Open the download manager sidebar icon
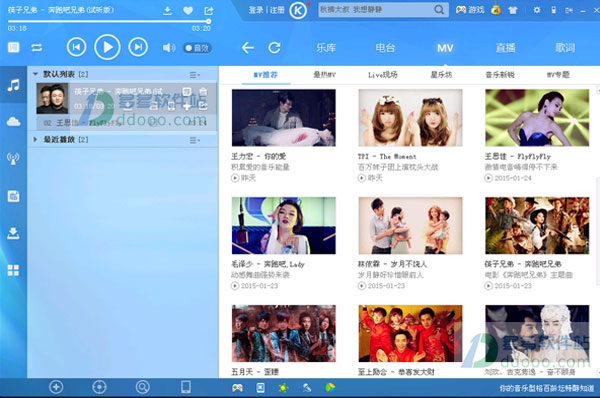This screenshot has height=398, width=600. point(13,233)
